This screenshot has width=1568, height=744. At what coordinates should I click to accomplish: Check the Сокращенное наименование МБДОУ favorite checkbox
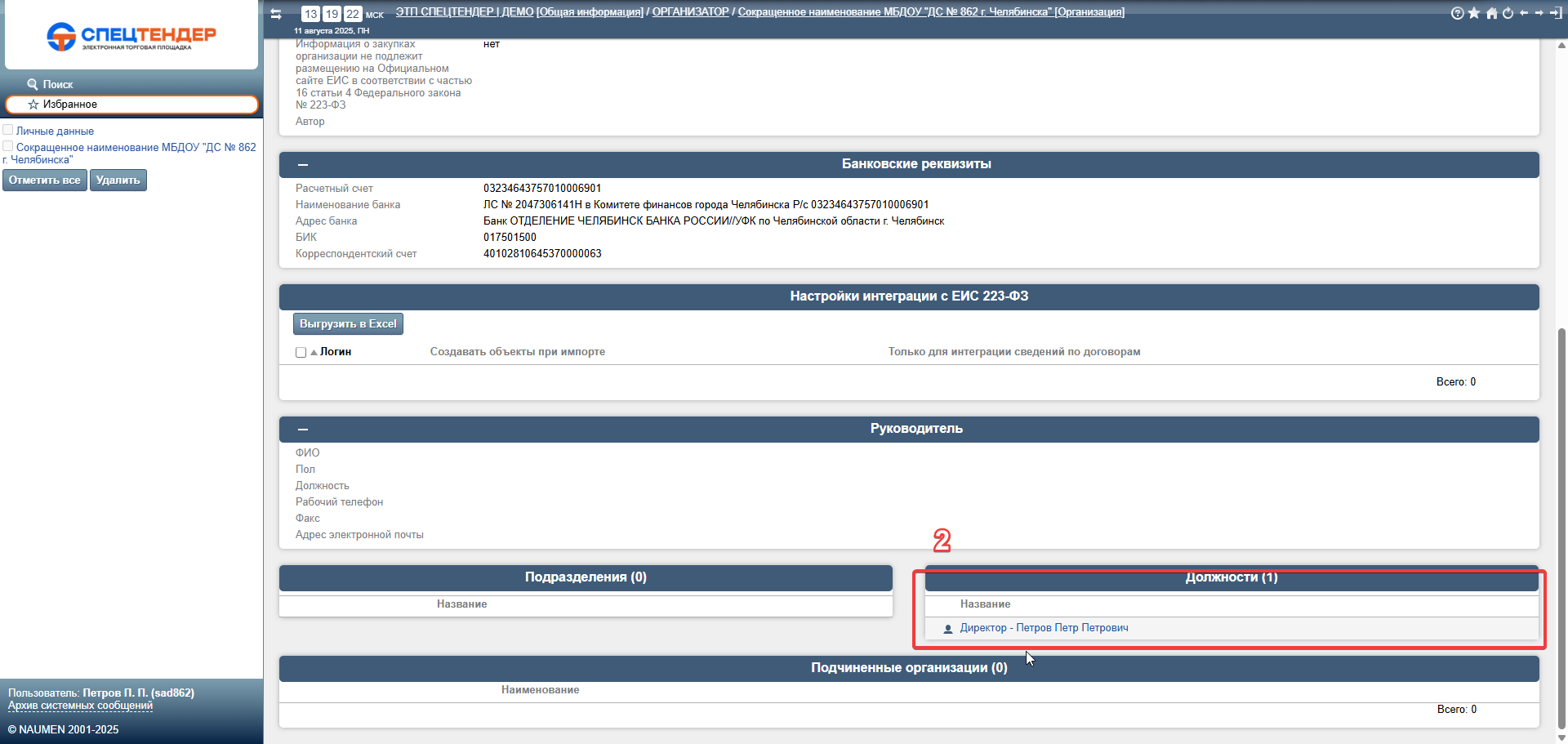8,146
